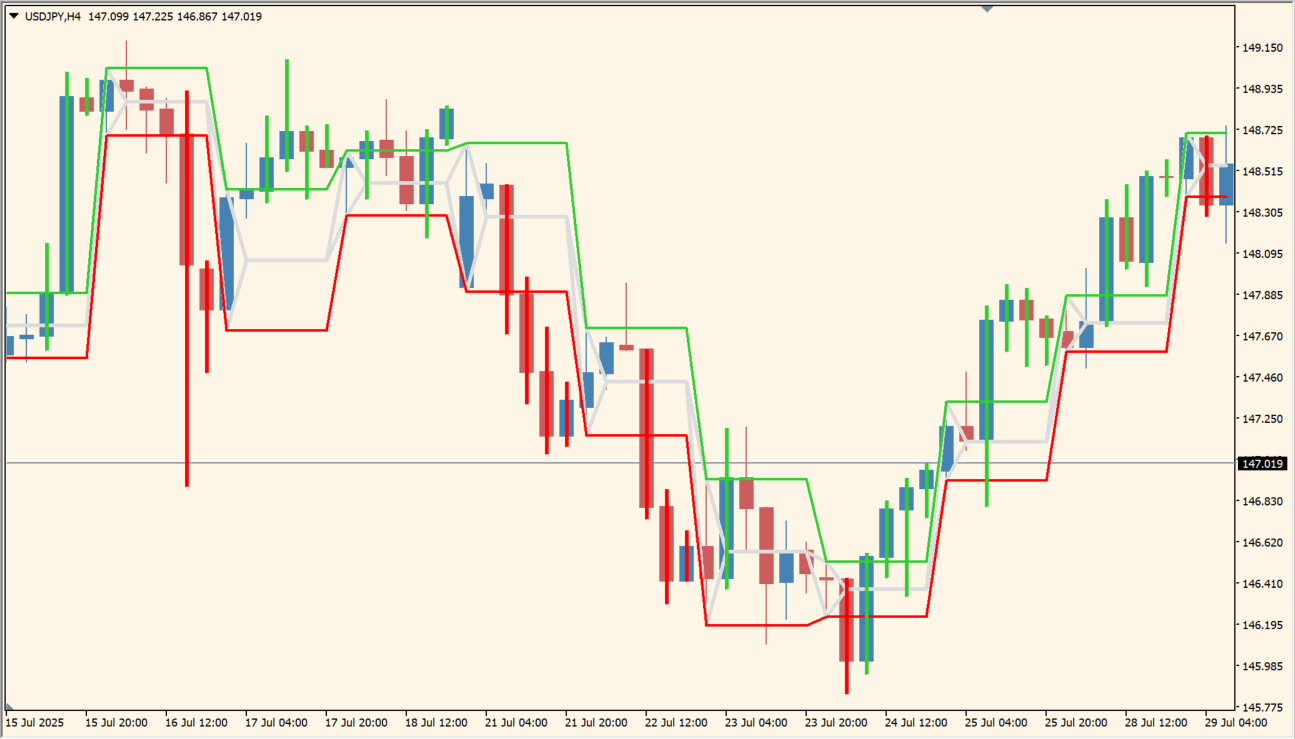
Task: Click the 149.150 price scale label
Action: pos(1262,48)
